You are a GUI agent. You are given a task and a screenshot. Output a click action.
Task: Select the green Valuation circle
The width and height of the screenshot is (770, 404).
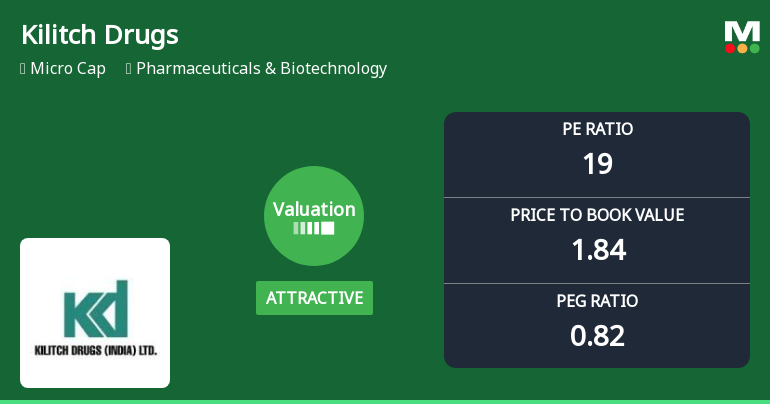point(314,216)
